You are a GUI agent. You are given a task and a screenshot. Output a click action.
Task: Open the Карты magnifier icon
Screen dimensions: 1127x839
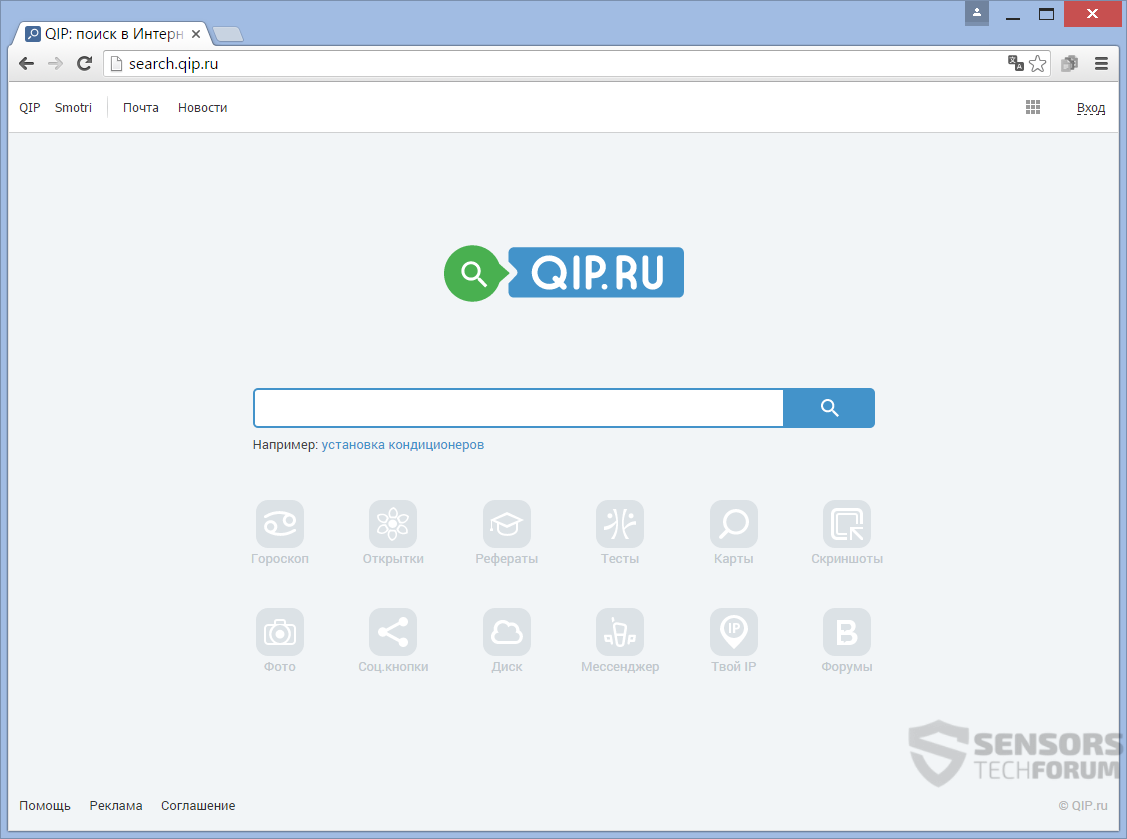(733, 523)
